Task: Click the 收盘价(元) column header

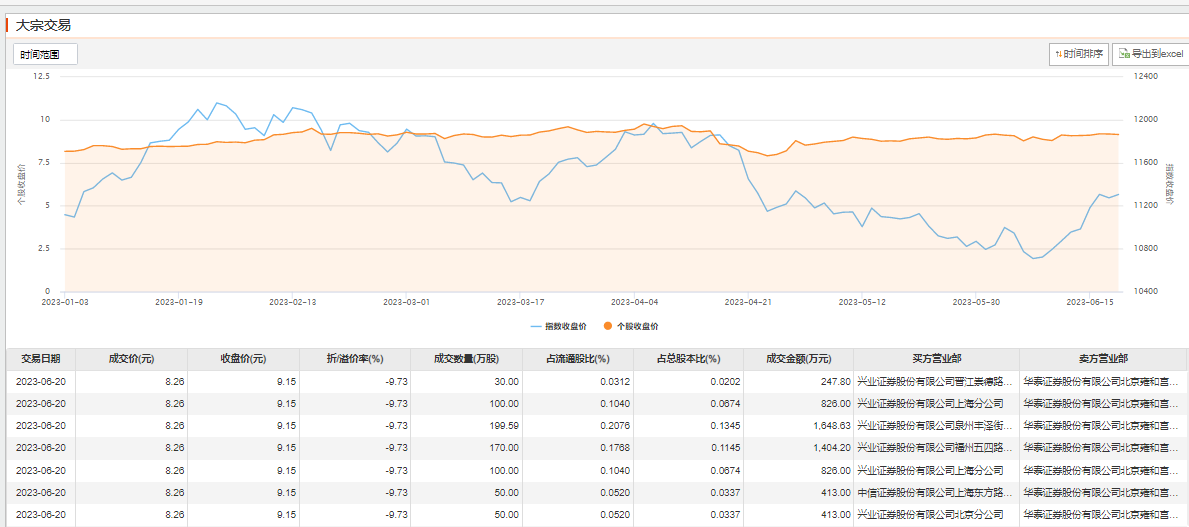Action: [243, 359]
